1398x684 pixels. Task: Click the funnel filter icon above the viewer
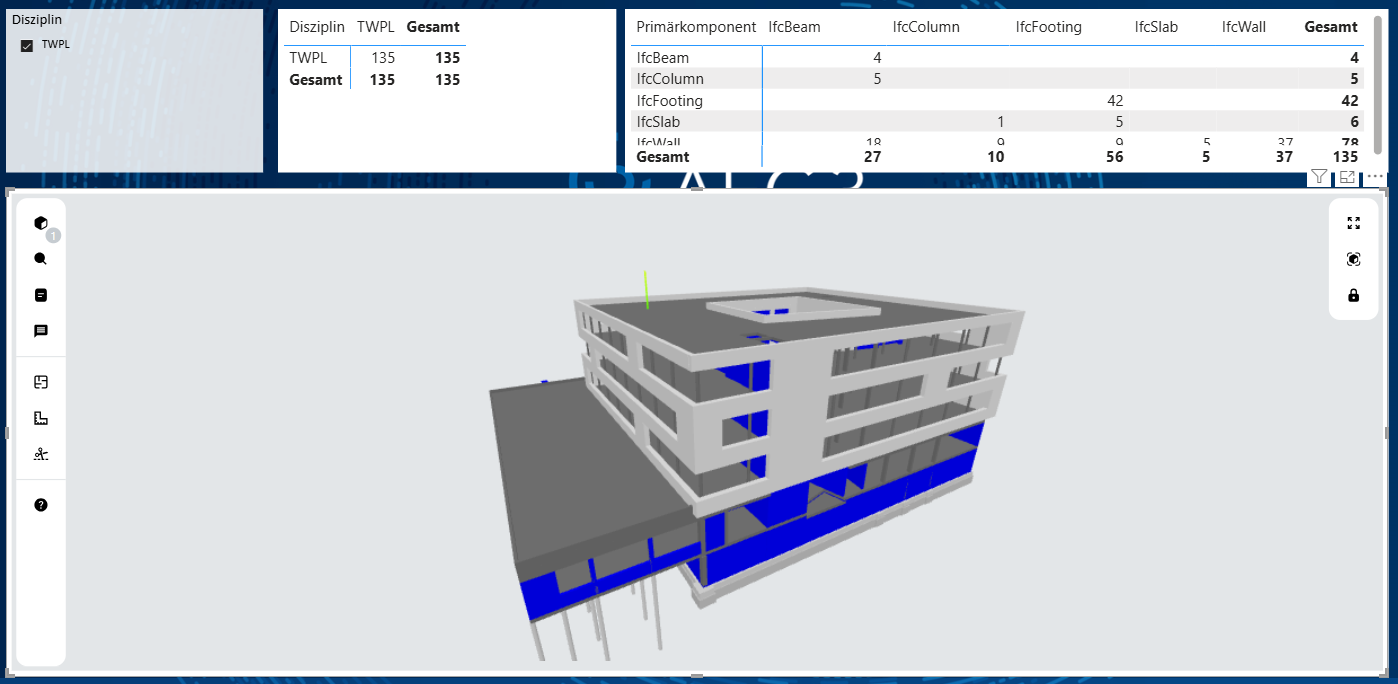pyautogui.click(x=1319, y=177)
